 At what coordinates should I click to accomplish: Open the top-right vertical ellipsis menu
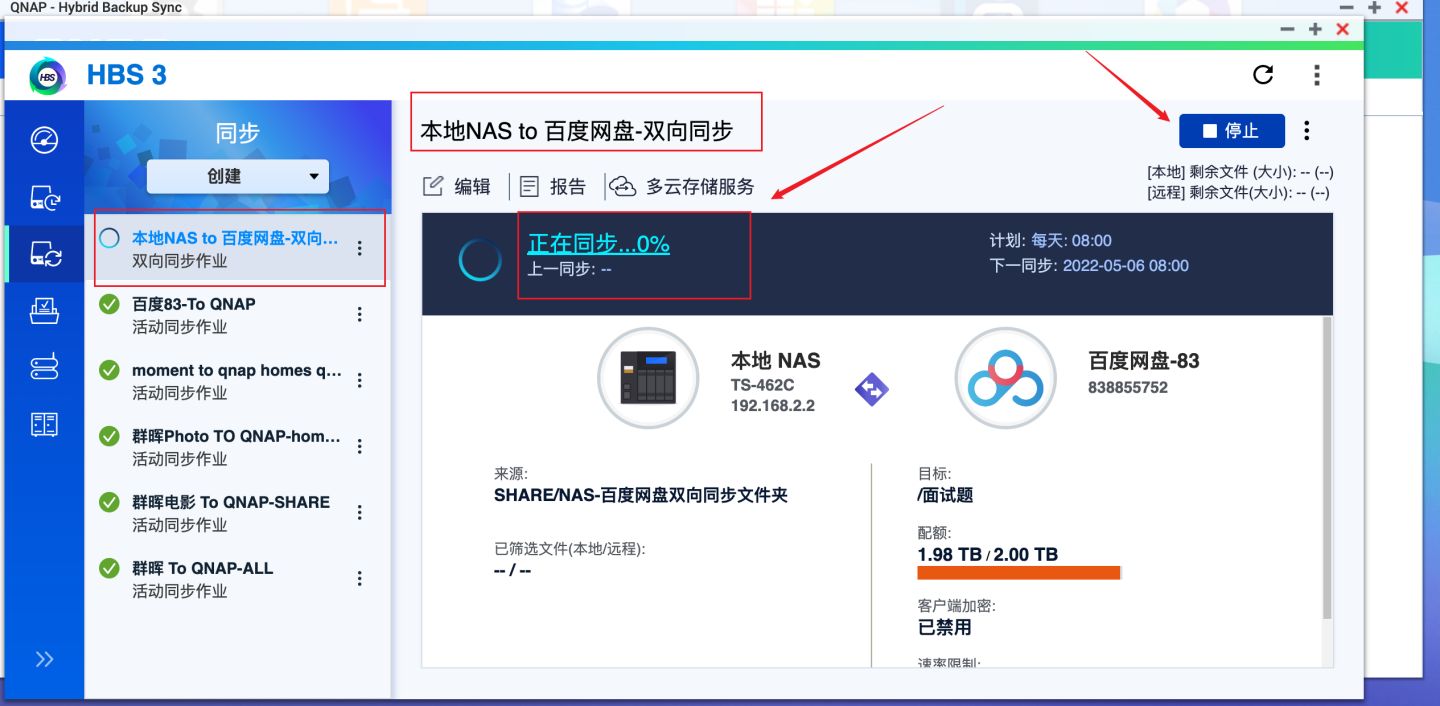pyautogui.click(x=1317, y=75)
